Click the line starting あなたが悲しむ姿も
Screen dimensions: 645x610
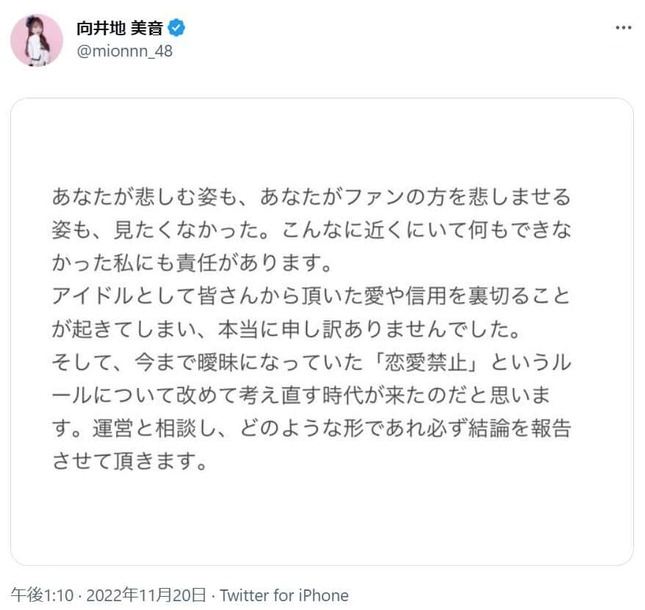(x=312, y=192)
